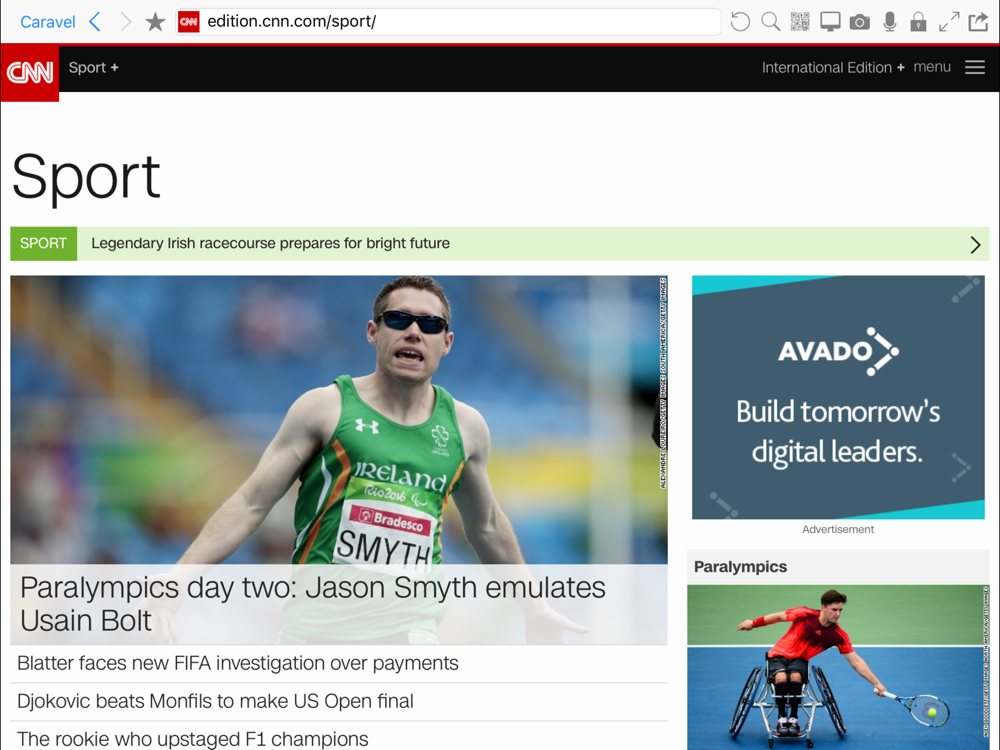This screenshot has width=1000, height=750.
Task: Bookmark page with the star icon
Action: (x=155, y=22)
